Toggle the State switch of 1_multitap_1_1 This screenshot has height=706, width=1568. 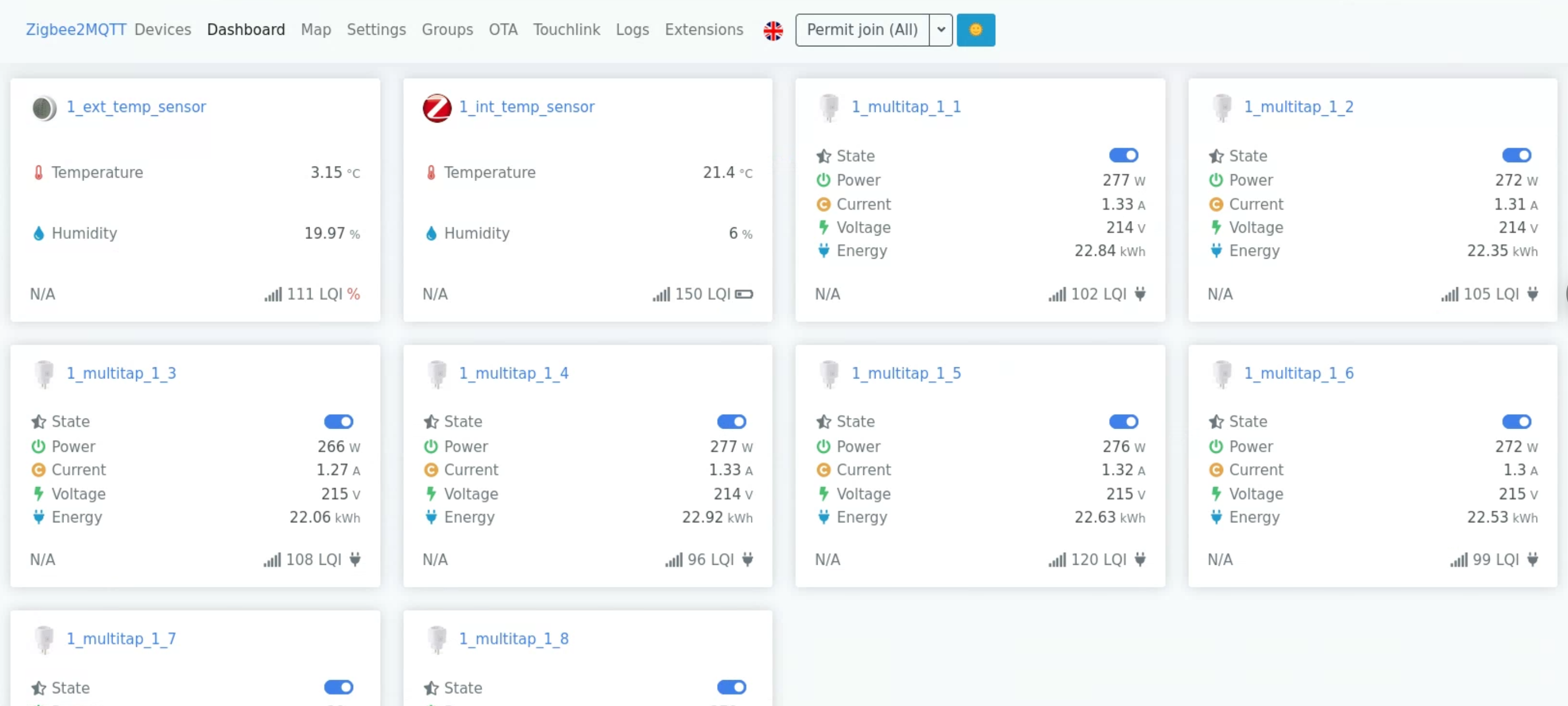click(x=1123, y=156)
